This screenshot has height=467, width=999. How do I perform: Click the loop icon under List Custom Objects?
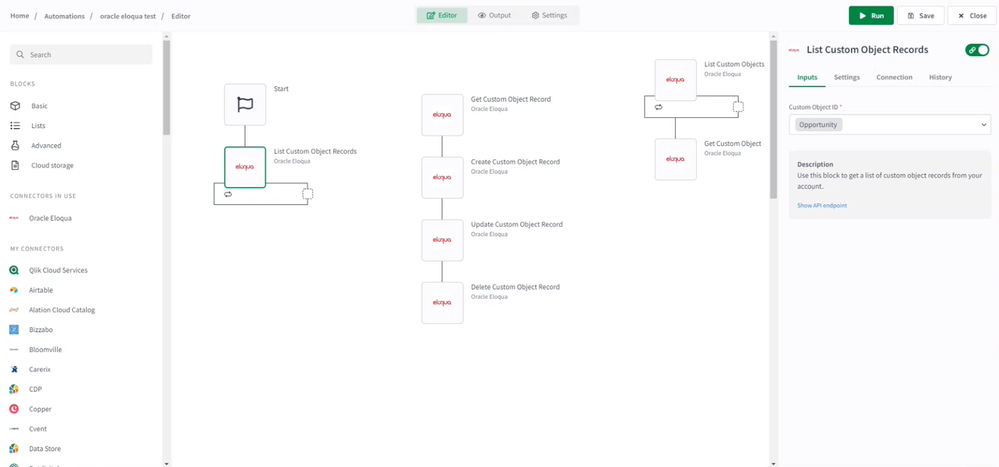pyautogui.click(x=658, y=107)
